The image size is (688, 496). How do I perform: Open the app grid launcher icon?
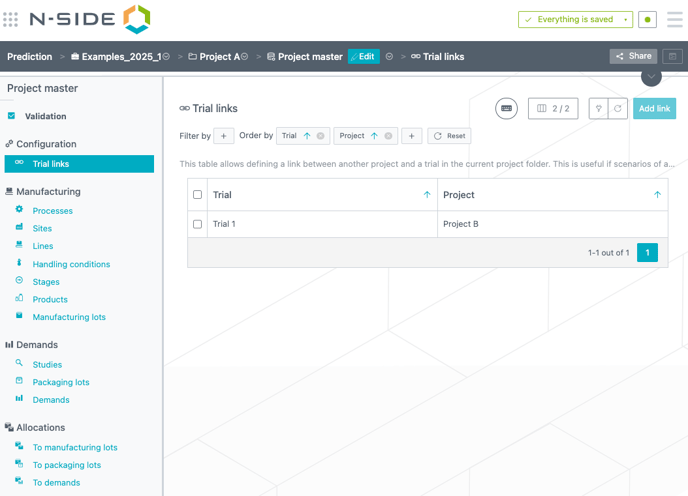(x=11, y=19)
